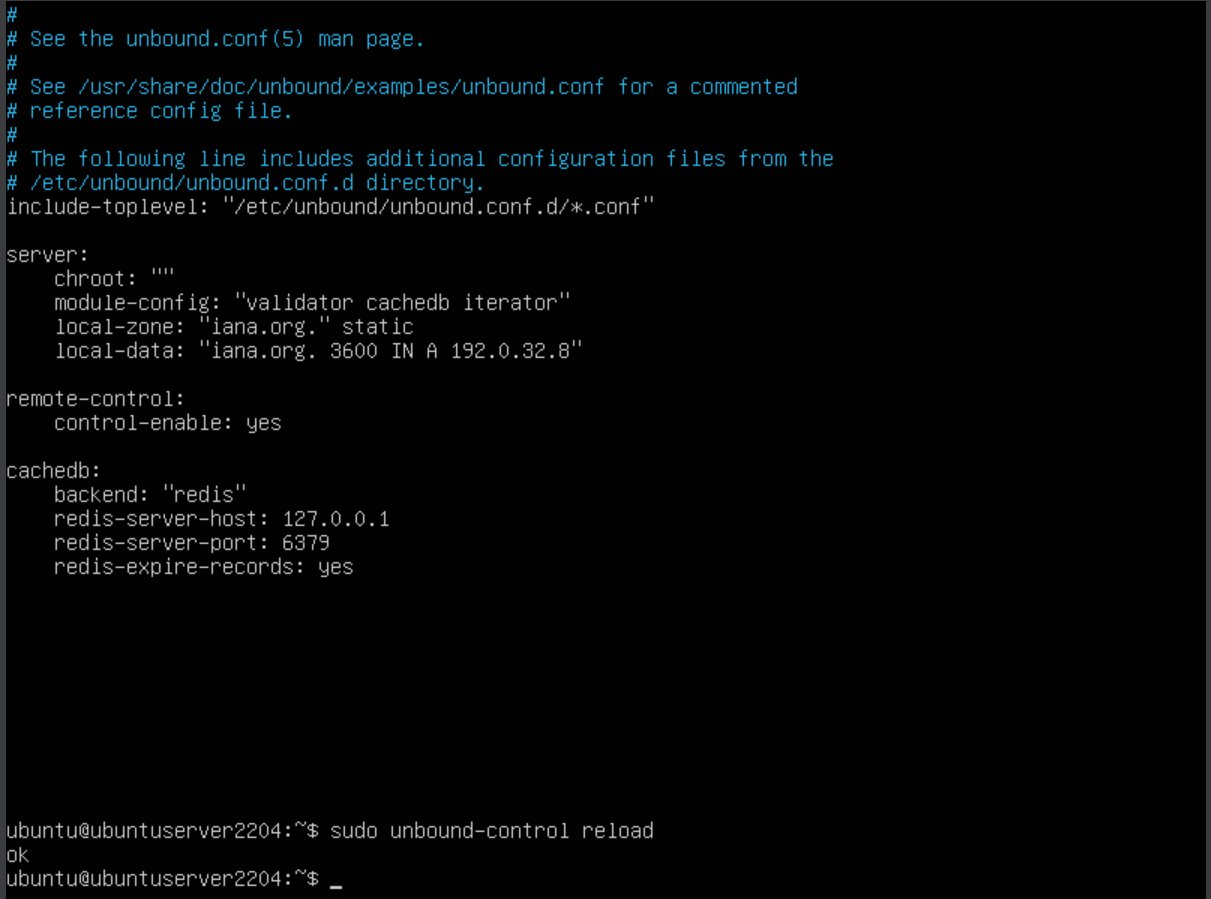Click the '/etc/unbound/unbound.conf.d directory' comment

pyautogui.click(x=257, y=183)
